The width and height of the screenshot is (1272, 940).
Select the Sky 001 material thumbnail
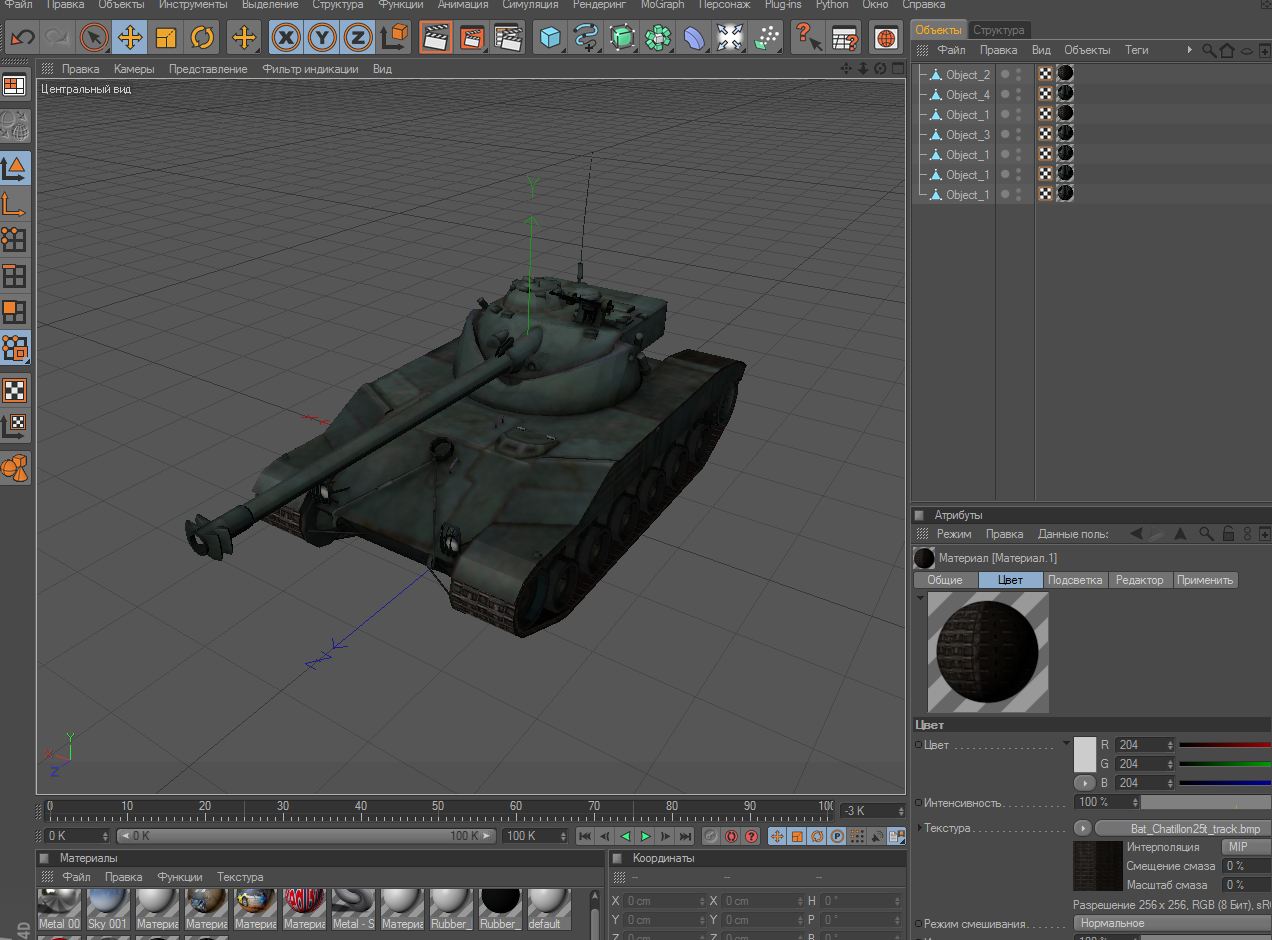pos(108,908)
